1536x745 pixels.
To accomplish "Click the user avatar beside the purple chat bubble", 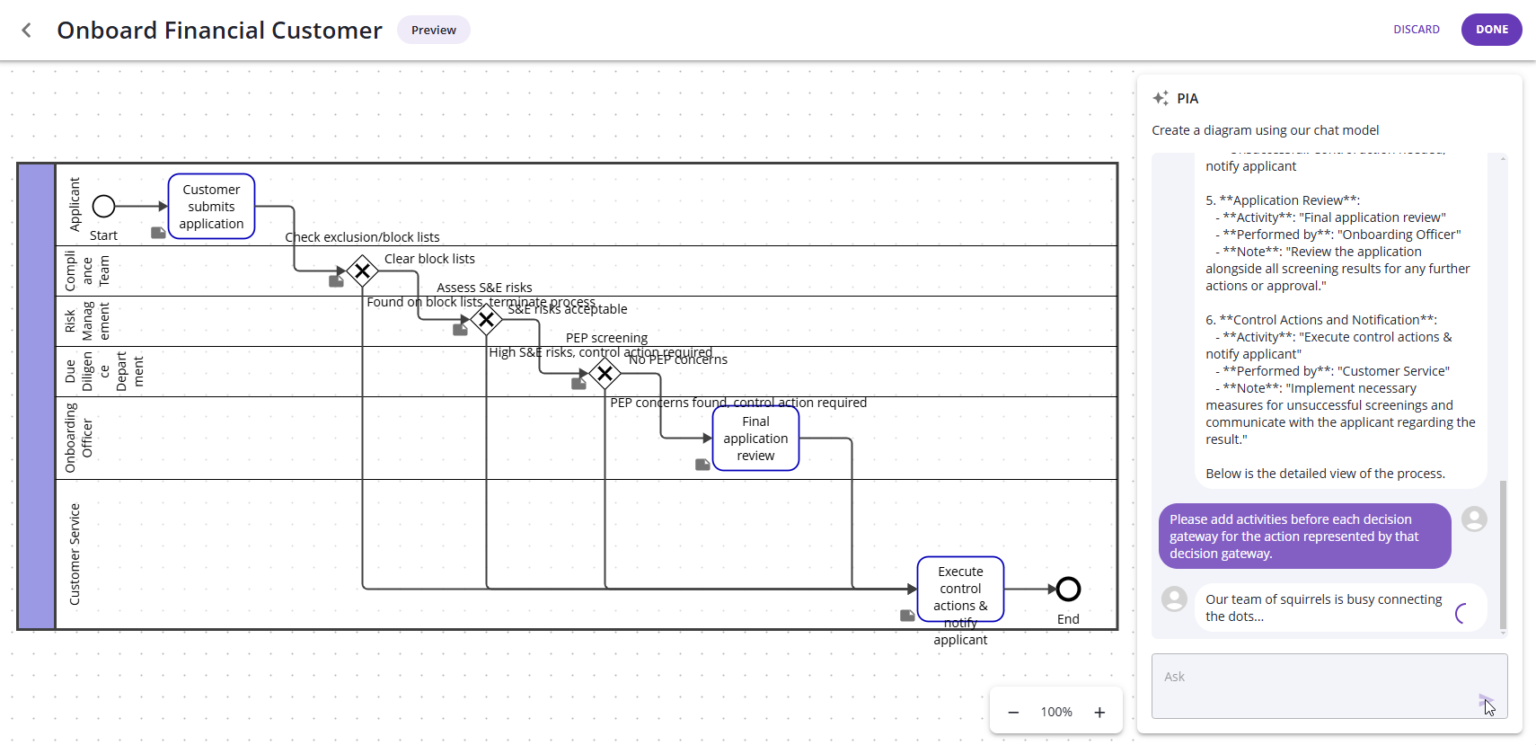I will point(1474,518).
